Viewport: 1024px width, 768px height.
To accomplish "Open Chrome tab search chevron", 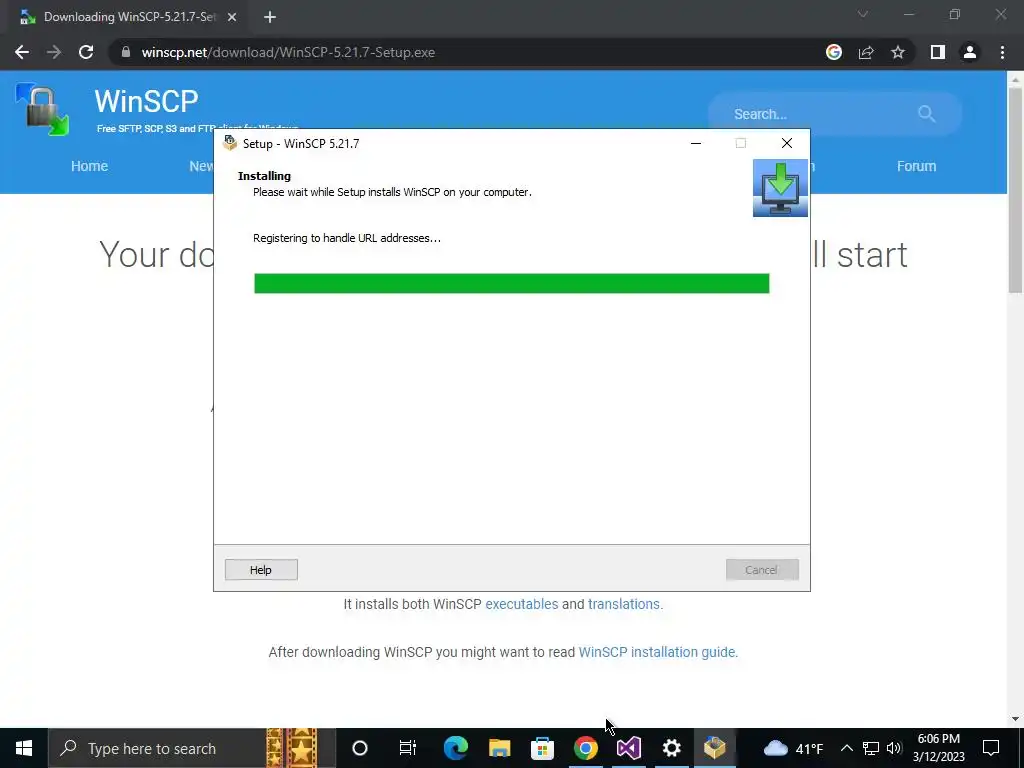I will (863, 14).
